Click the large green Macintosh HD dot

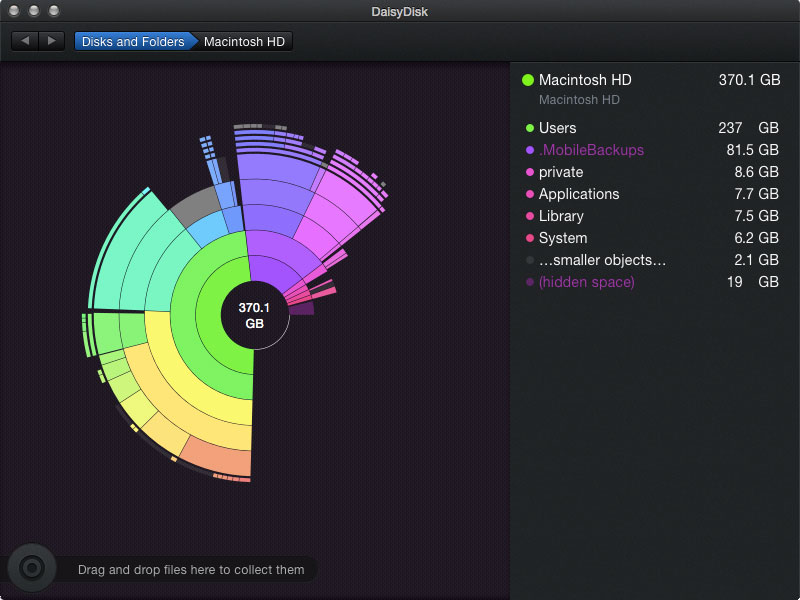click(x=528, y=80)
